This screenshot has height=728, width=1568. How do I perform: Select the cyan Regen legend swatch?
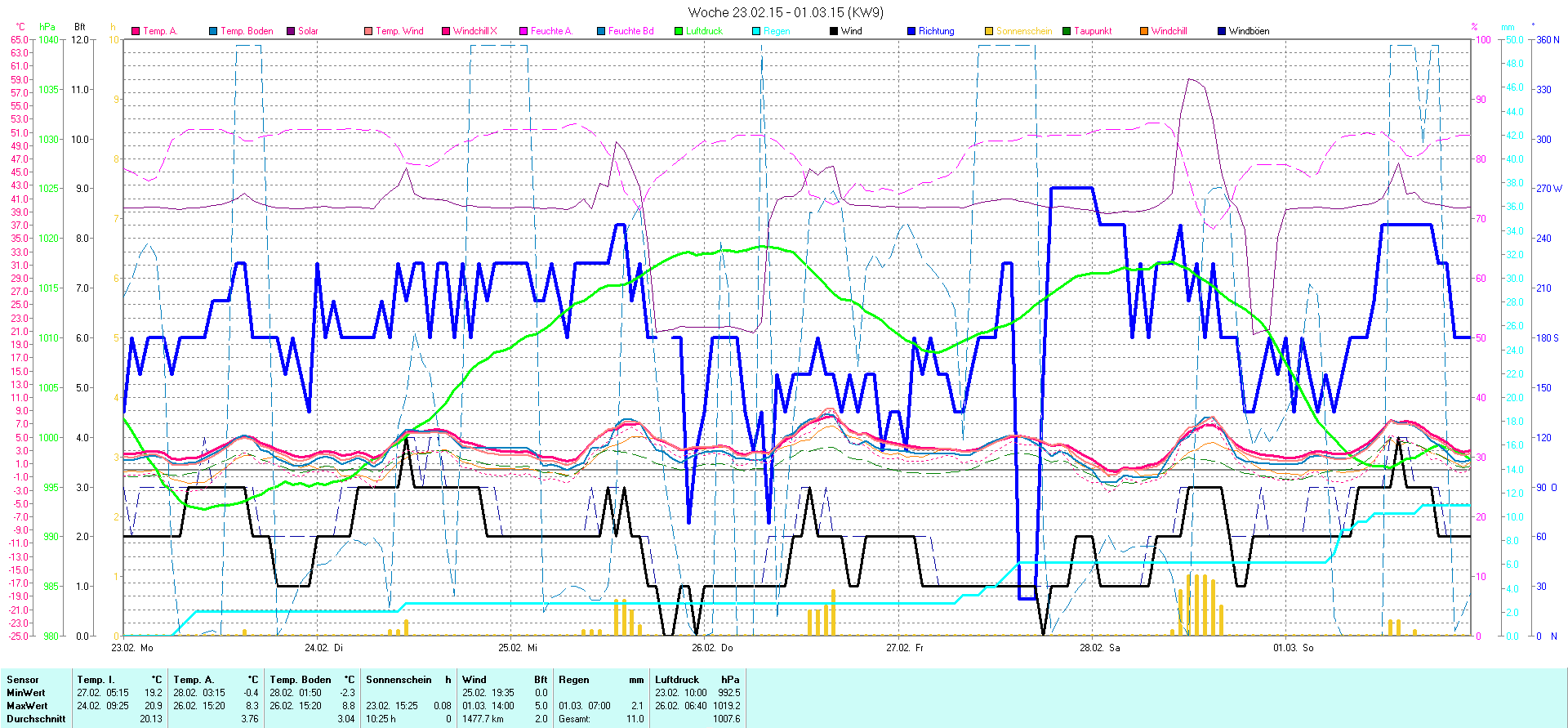[x=756, y=31]
